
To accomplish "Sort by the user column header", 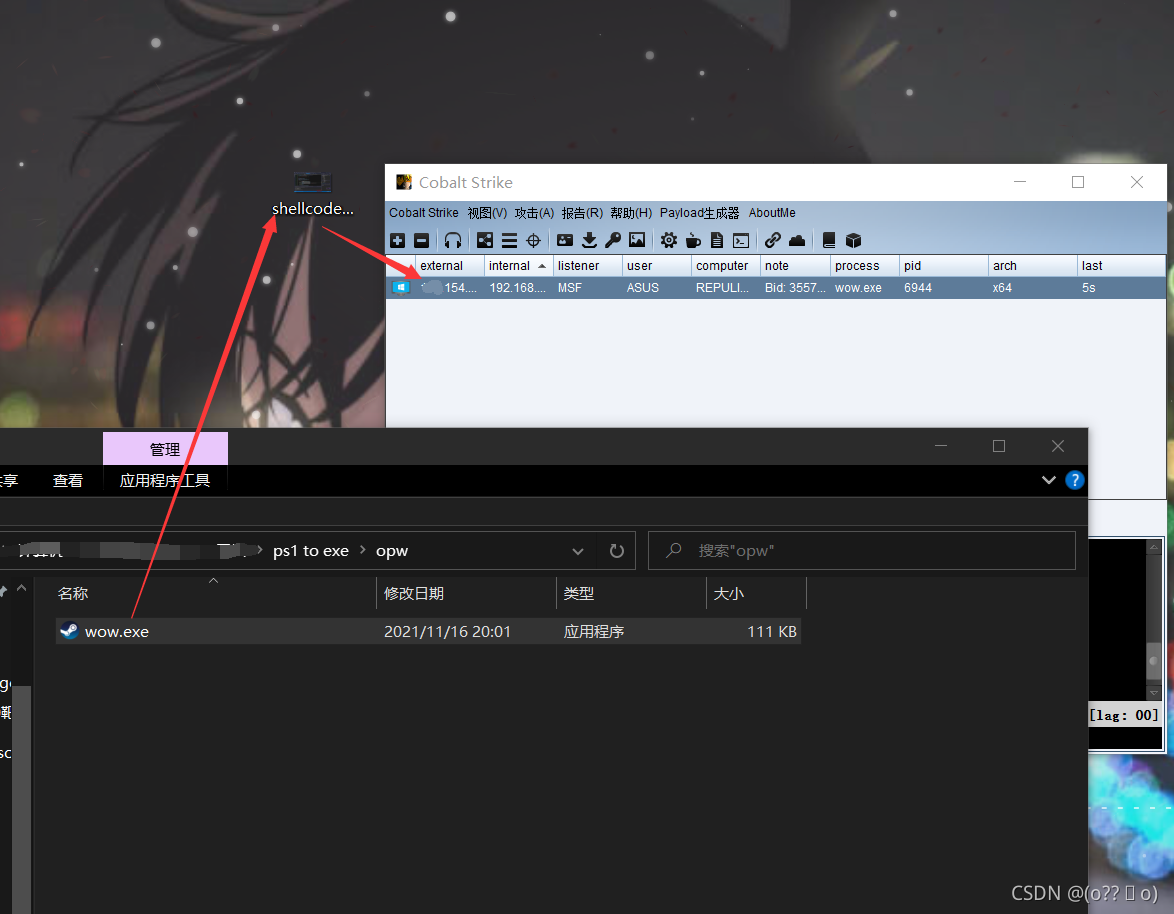I will (x=657, y=266).
